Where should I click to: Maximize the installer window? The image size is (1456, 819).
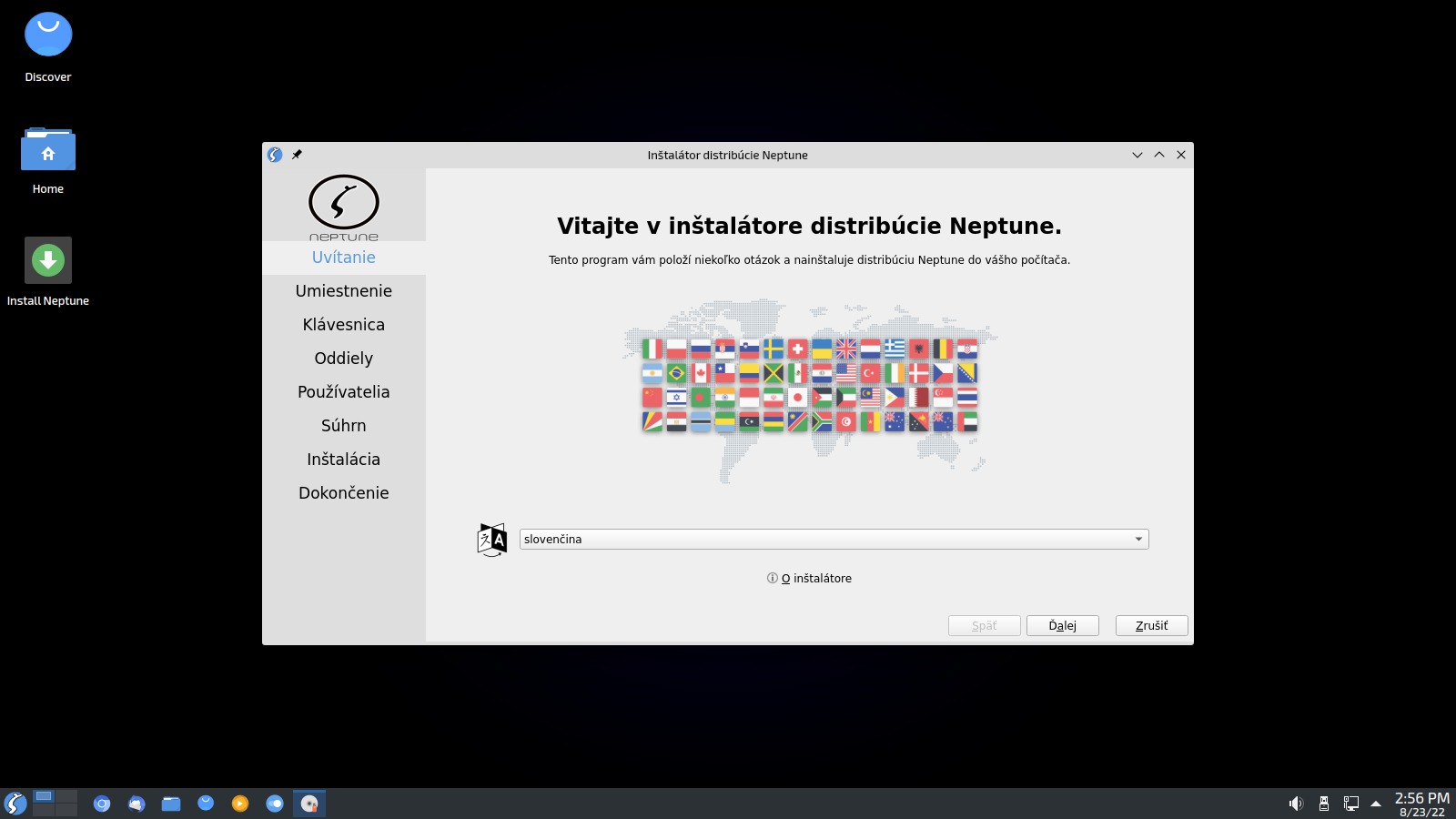[1159, 155]
